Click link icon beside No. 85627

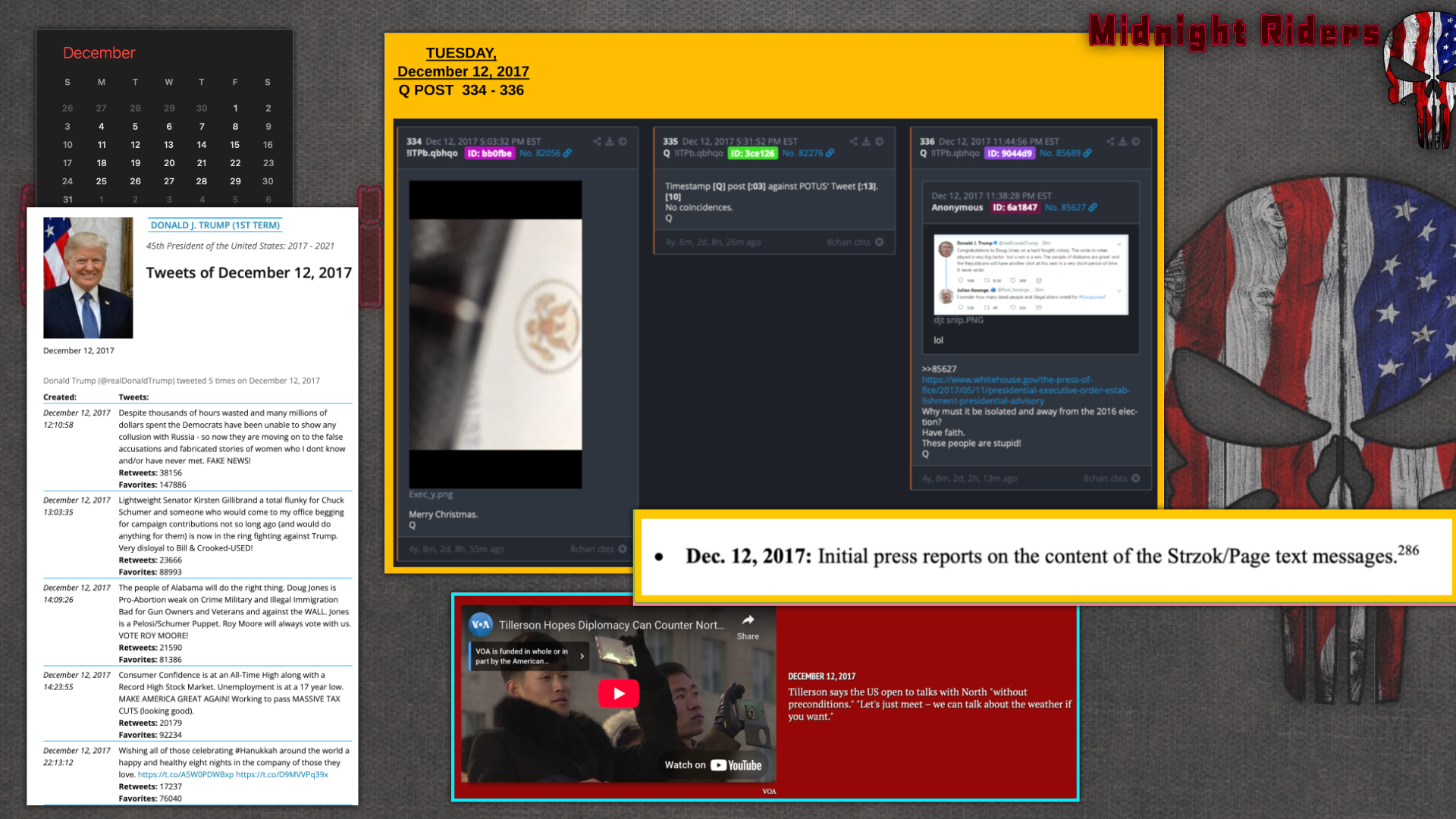tap(1093, 208)
